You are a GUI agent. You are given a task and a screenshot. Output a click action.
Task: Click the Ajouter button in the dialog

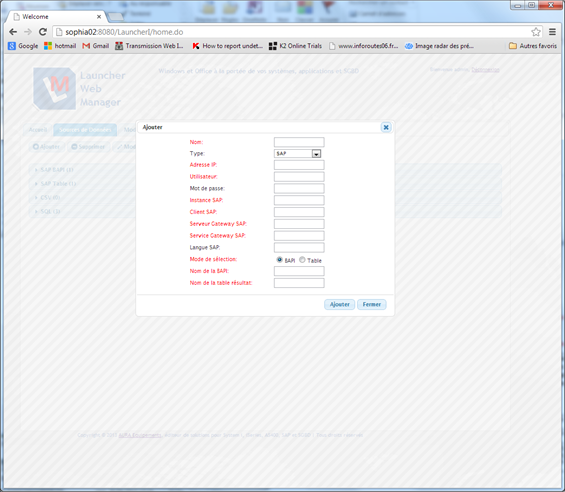click(339, 305)
